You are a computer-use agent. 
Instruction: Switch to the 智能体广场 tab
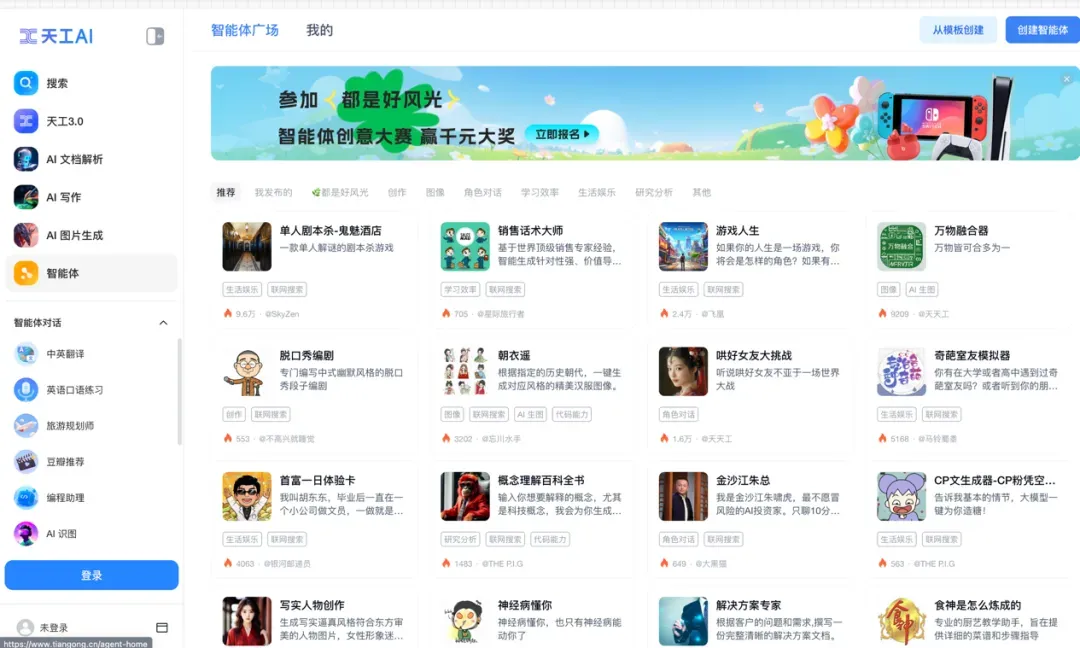(x=245, y=30)
